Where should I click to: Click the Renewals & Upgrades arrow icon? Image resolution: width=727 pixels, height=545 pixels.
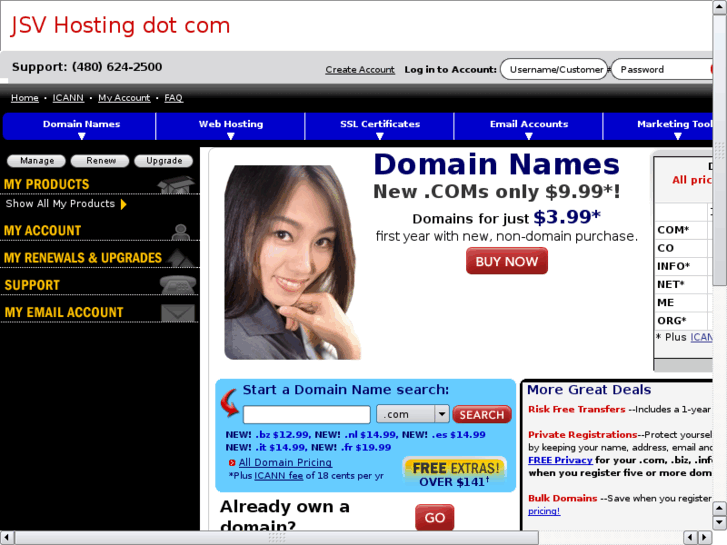(181, 258)
